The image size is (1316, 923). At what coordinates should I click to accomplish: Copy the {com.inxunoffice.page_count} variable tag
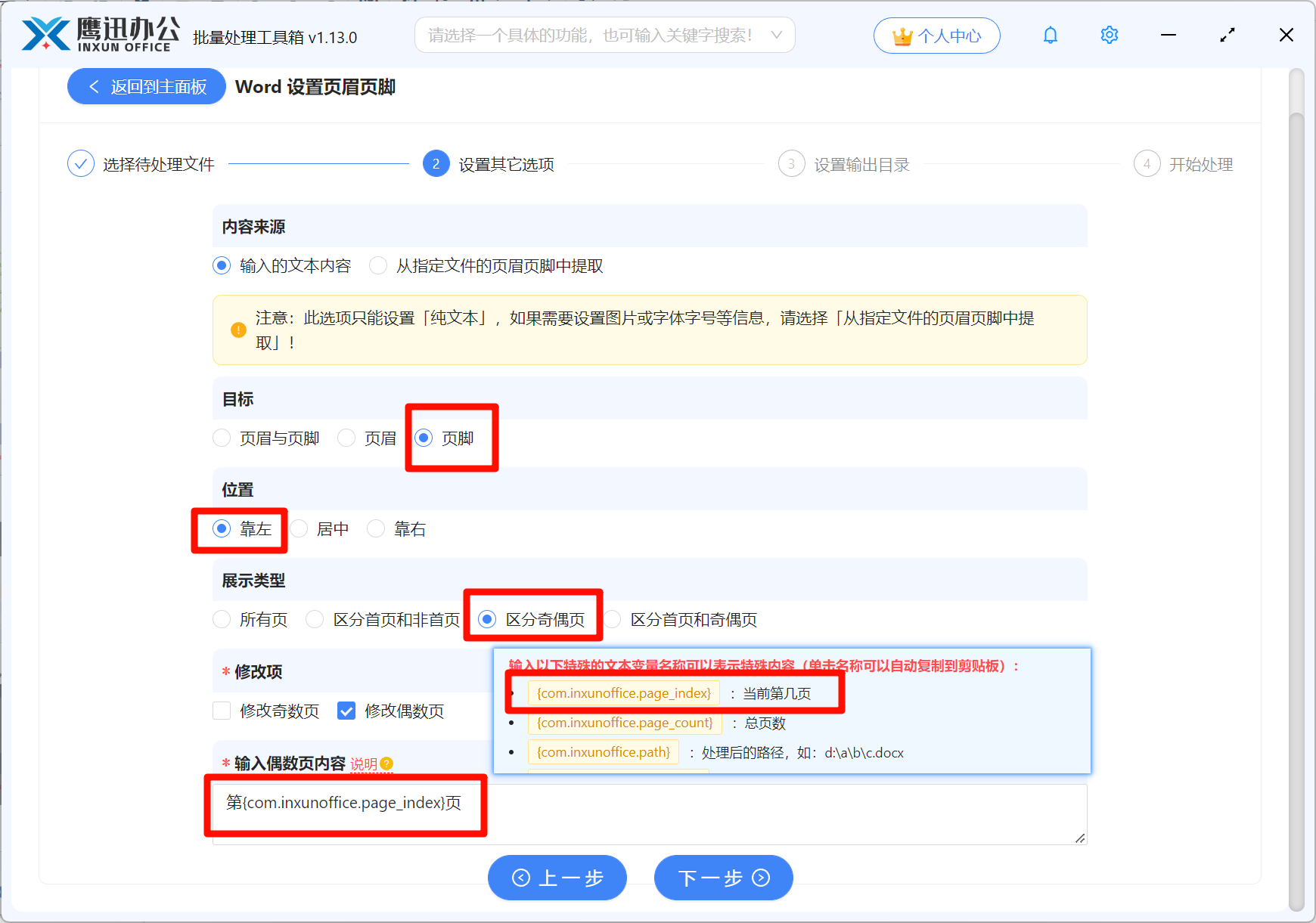tap(624, 723)
